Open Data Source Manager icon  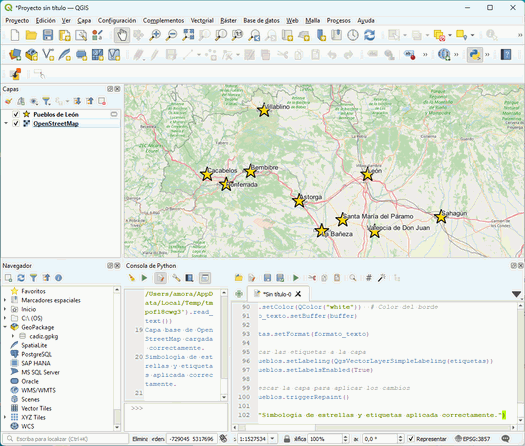[x=15, y=55]
